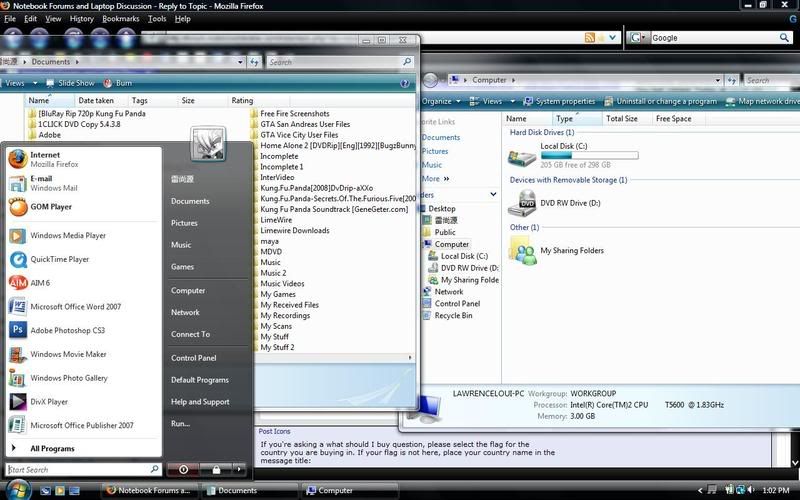The image size is (800, 500).
Task: Open Local Disk (C:) drive icon
Action: point(522,156)
